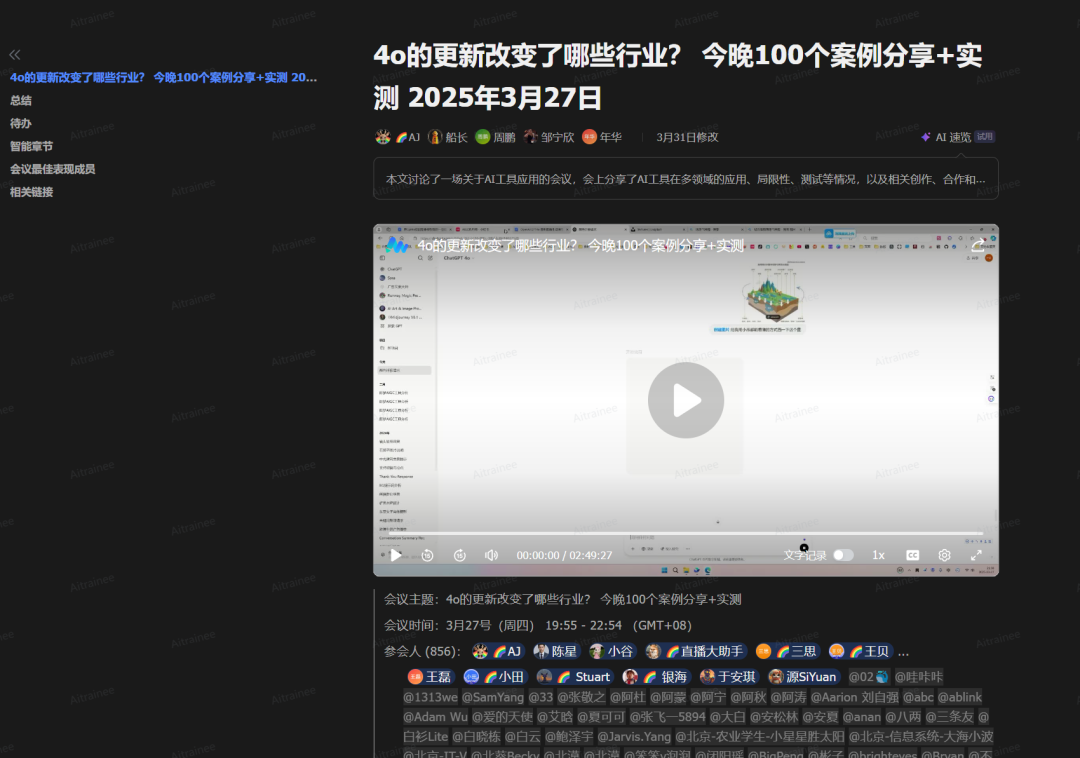Jump to 智能章节 in outline
Screen dimensions: 1080x758
coord(31,146)
